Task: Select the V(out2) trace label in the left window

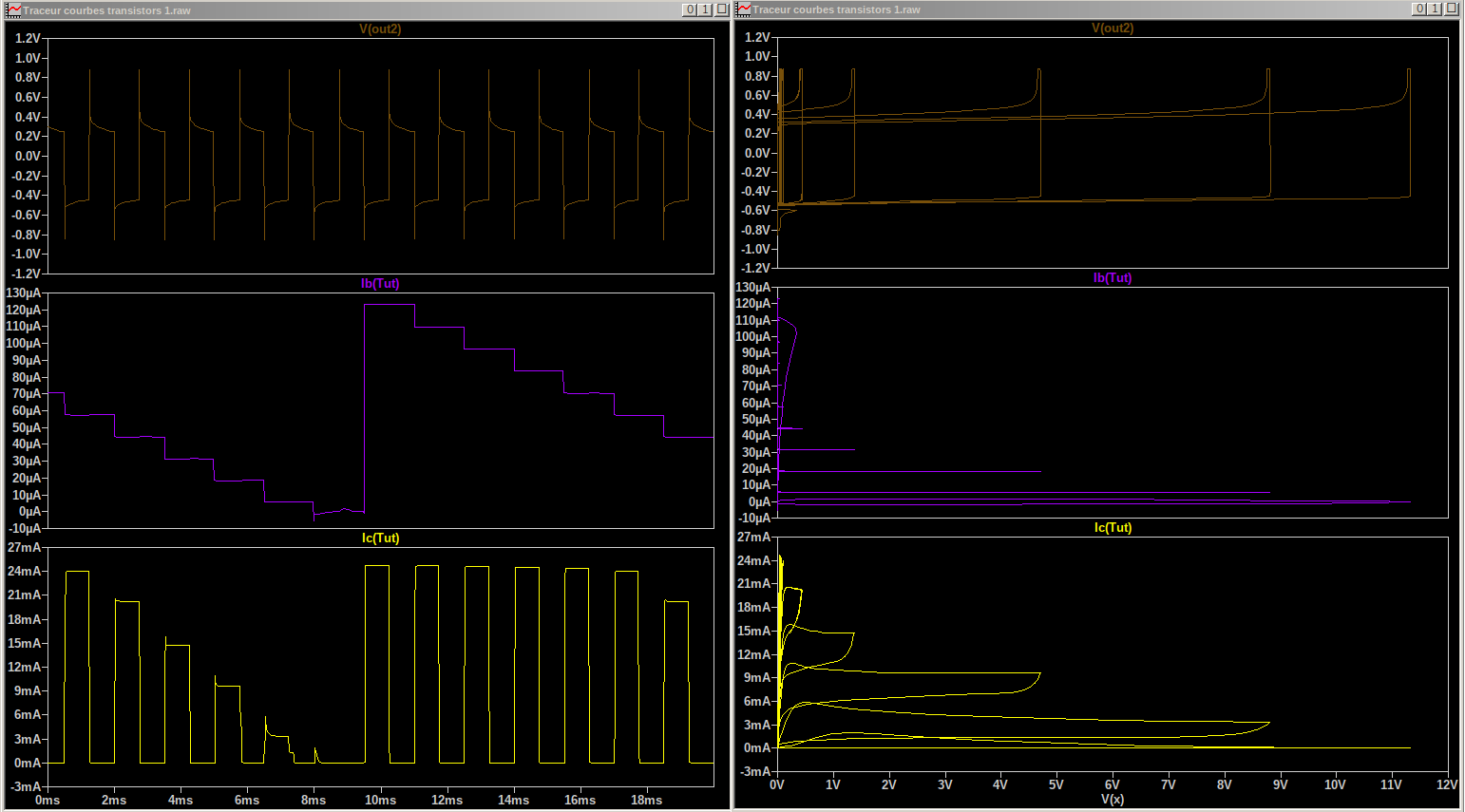Action: (380, 29)
